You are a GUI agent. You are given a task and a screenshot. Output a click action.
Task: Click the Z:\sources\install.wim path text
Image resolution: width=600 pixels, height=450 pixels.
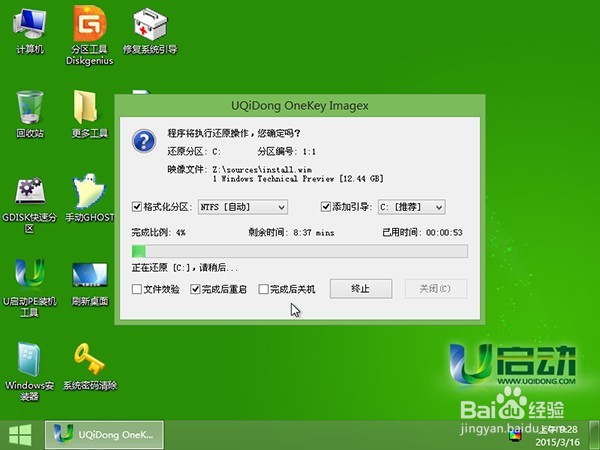(x=262, y=170)
